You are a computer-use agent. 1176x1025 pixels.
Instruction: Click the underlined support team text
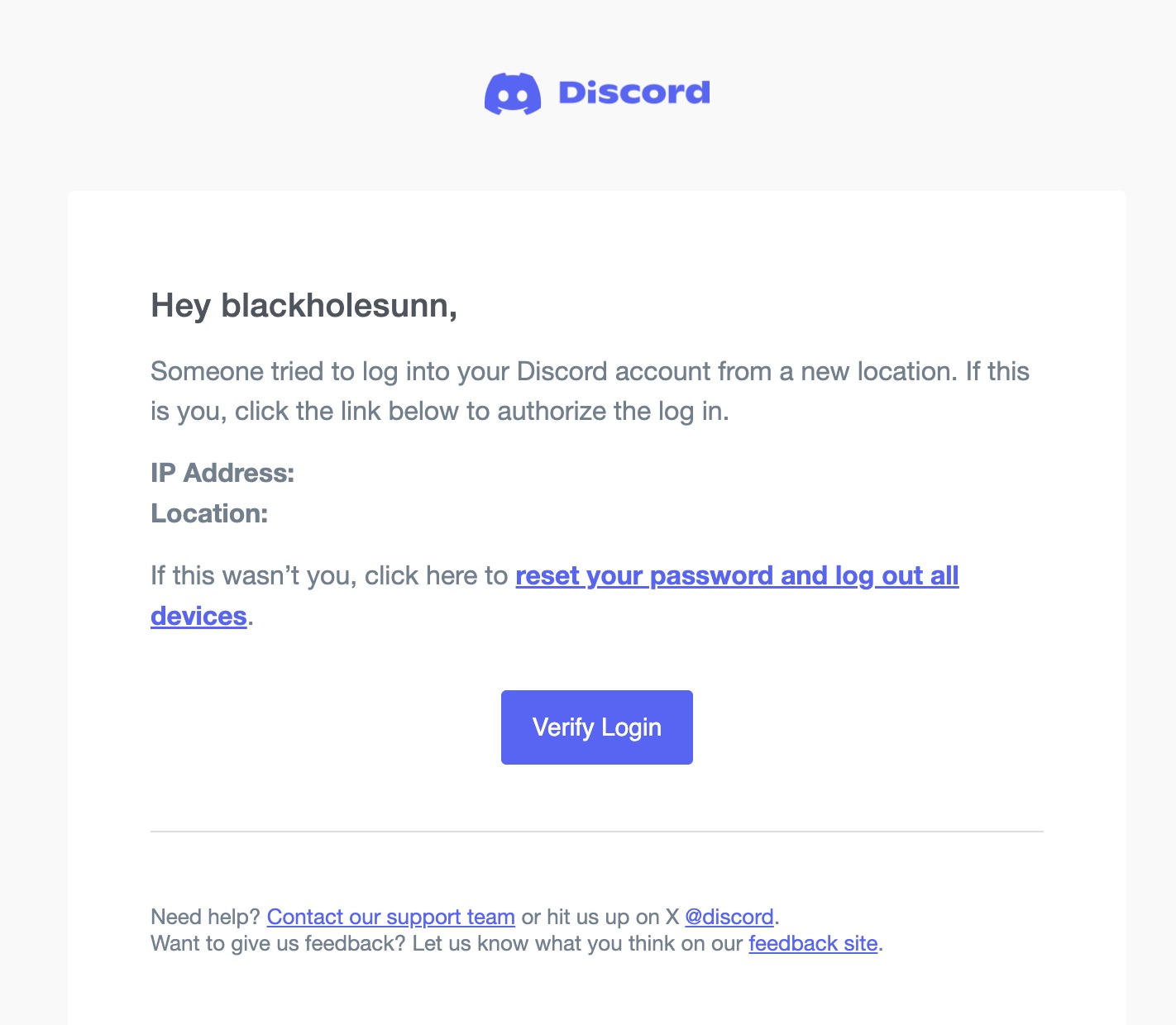pos(391,917)
